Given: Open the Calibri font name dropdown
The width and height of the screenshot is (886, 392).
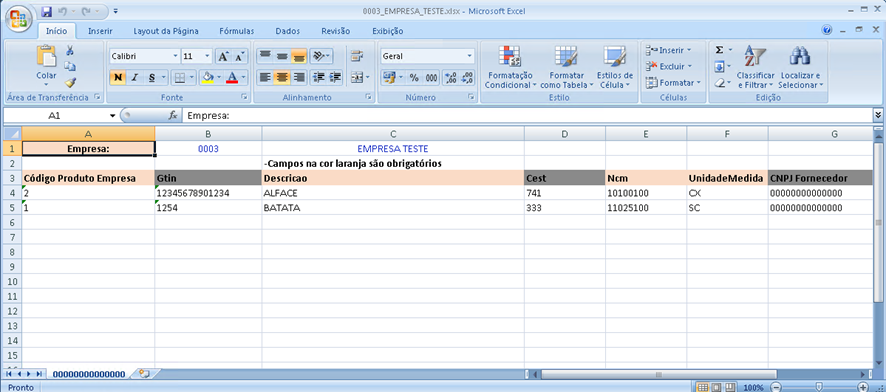Looking at the screenshot, I should 175,56.
